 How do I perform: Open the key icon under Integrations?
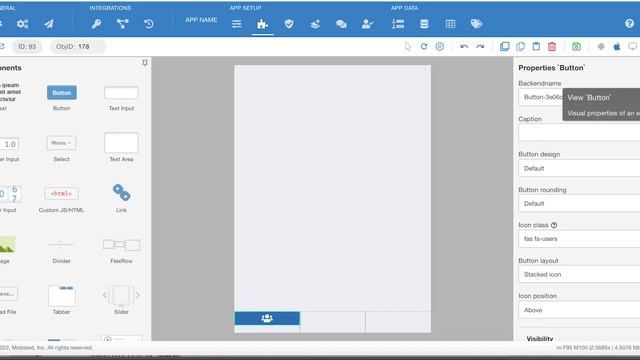96,24
